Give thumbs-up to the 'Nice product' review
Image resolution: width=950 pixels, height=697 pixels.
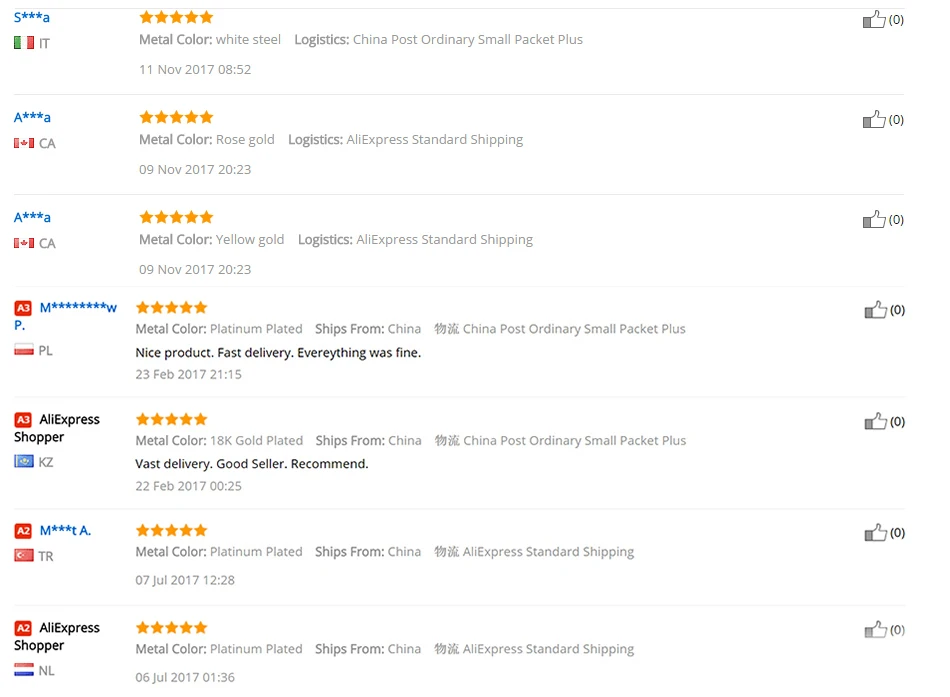(x=875, y=310)
